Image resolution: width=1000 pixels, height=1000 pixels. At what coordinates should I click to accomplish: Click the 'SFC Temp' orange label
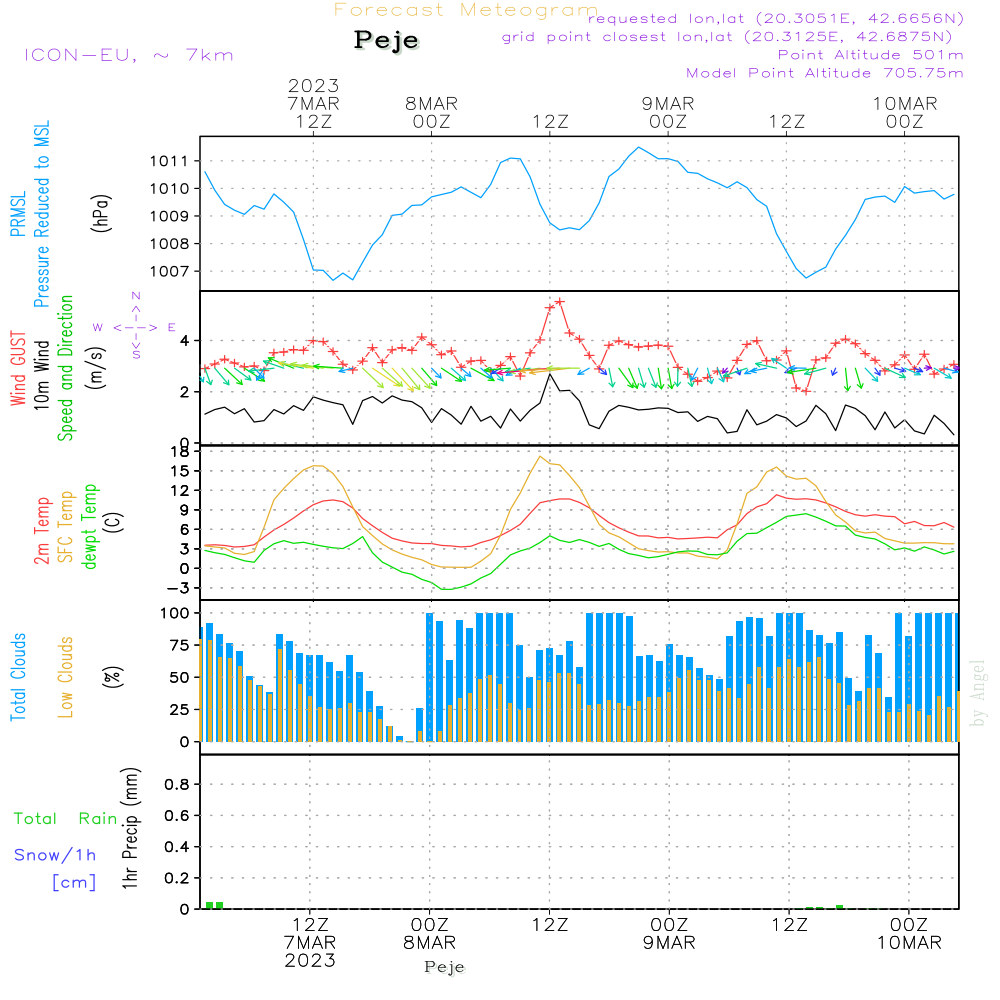click(x=66, y=527)
